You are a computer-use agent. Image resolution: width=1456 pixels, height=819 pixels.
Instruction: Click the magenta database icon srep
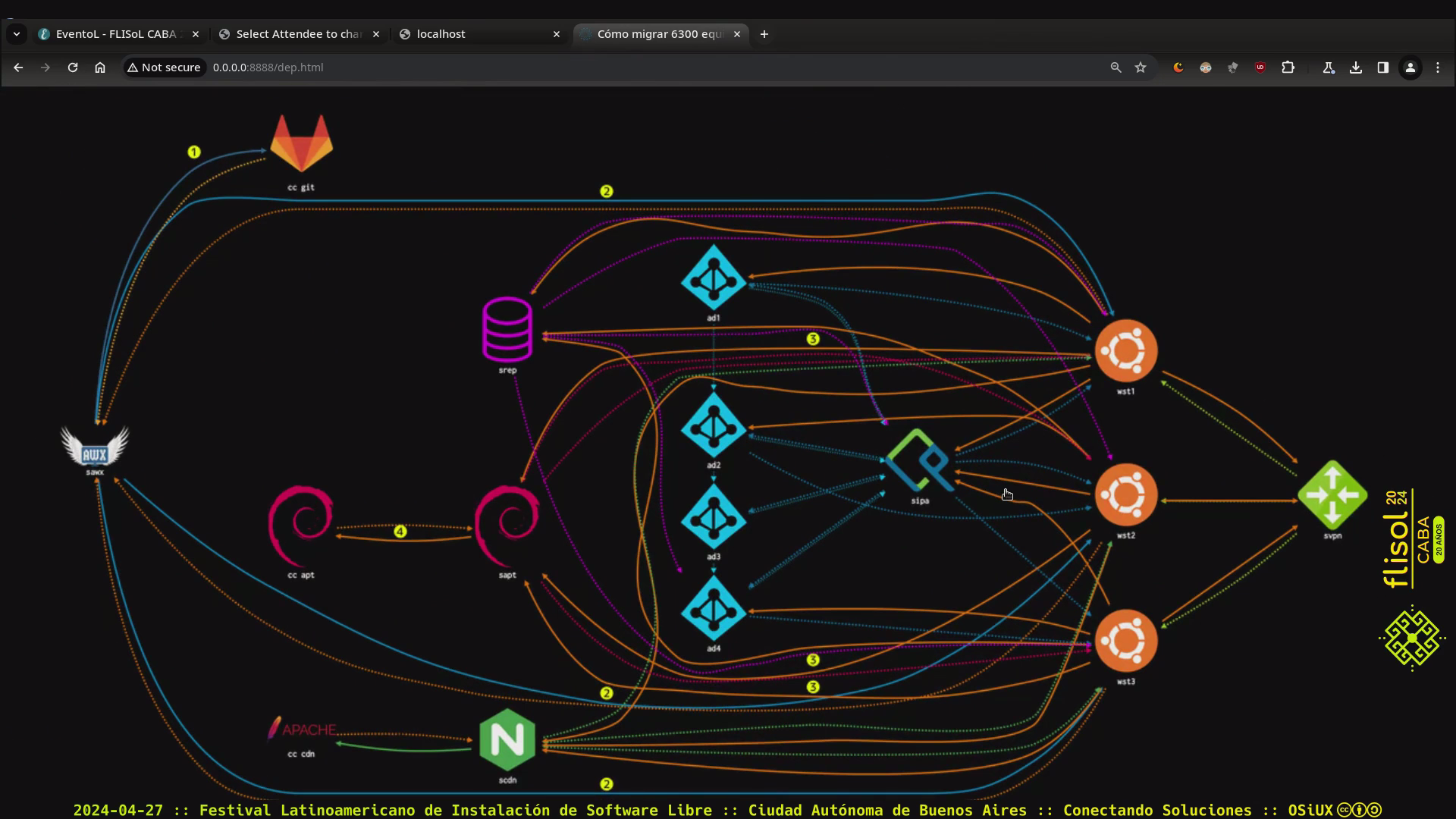[x=507, y=330]
